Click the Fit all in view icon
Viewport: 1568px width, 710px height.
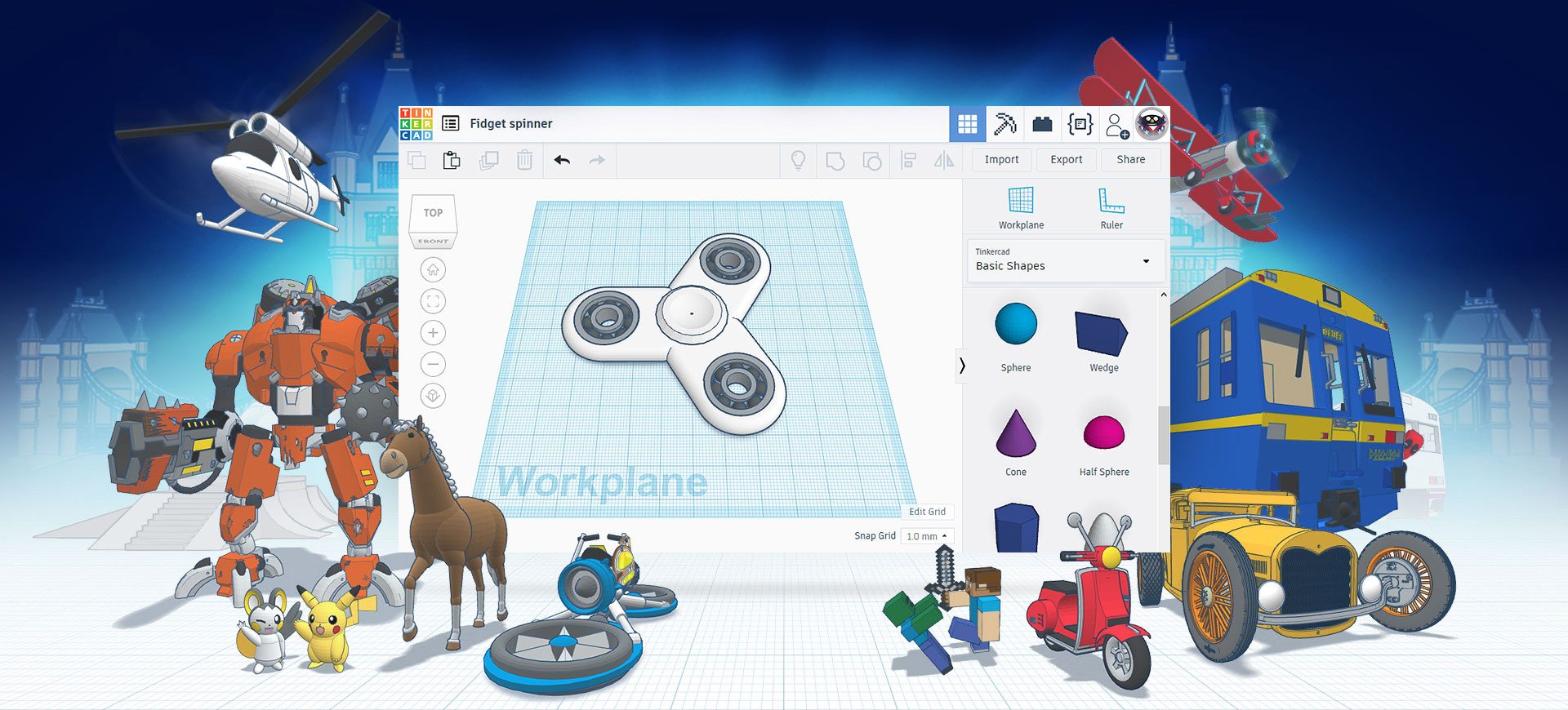[433, 301]
